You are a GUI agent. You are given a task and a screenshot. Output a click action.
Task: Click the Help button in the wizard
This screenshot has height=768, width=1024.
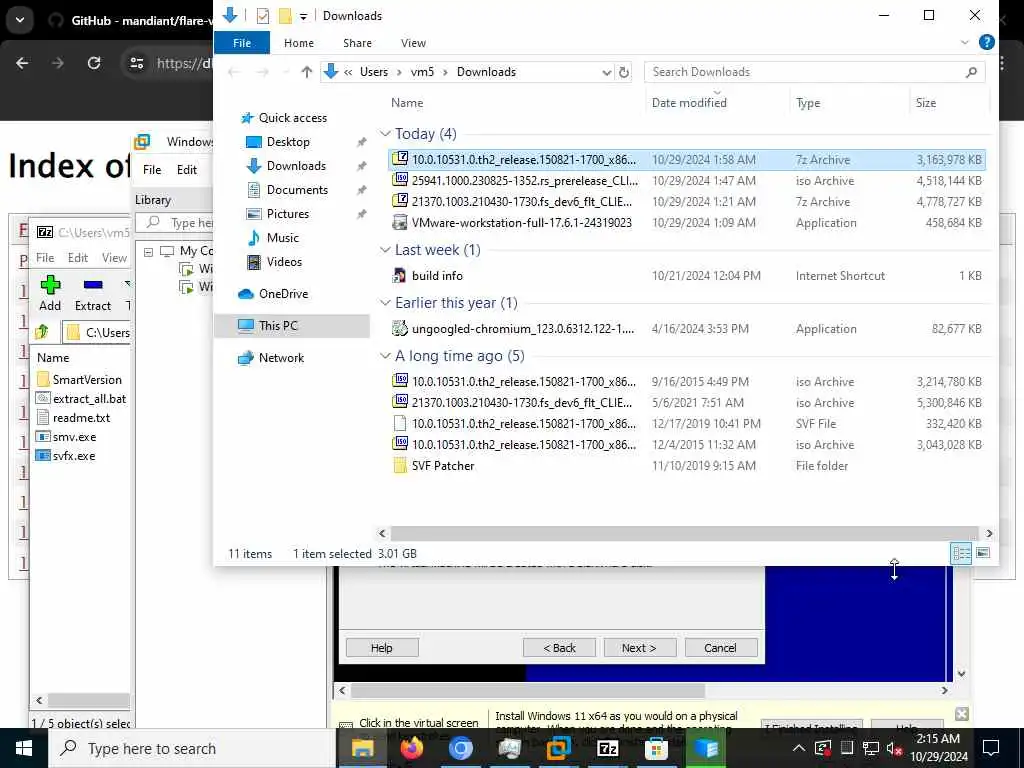coord(382,648)
